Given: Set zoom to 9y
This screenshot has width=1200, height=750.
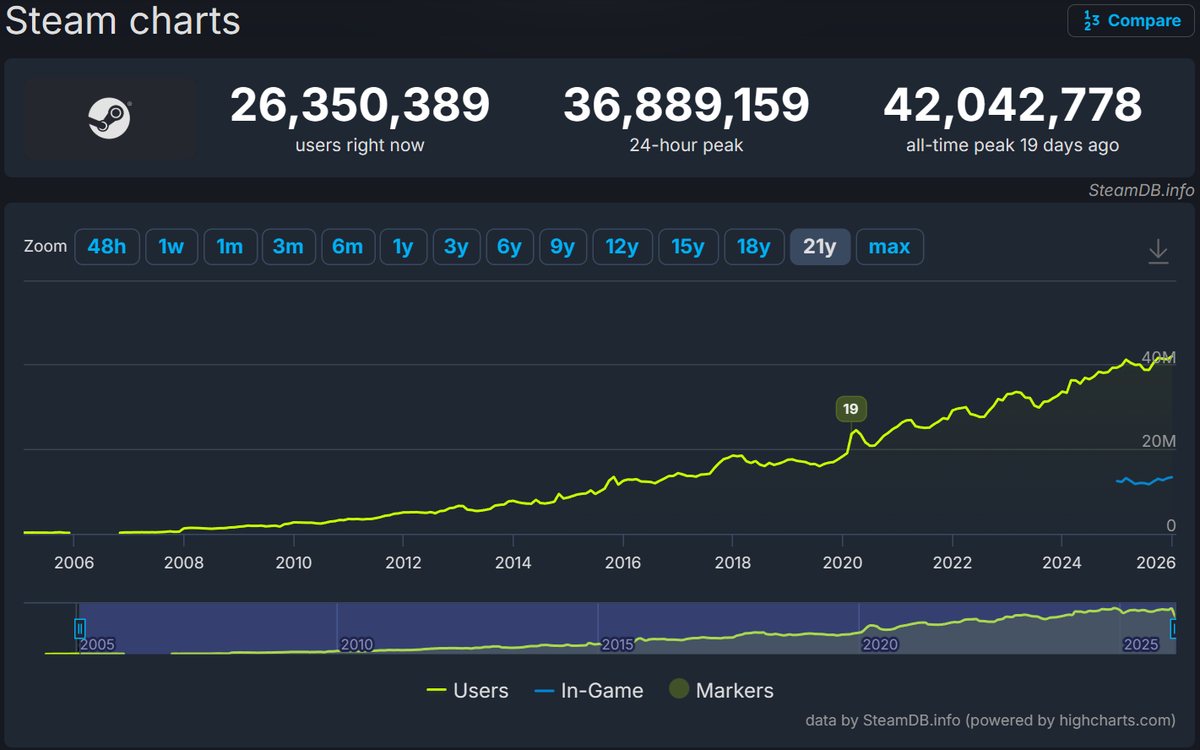Looking at the screenshot, I should point(563,247).
